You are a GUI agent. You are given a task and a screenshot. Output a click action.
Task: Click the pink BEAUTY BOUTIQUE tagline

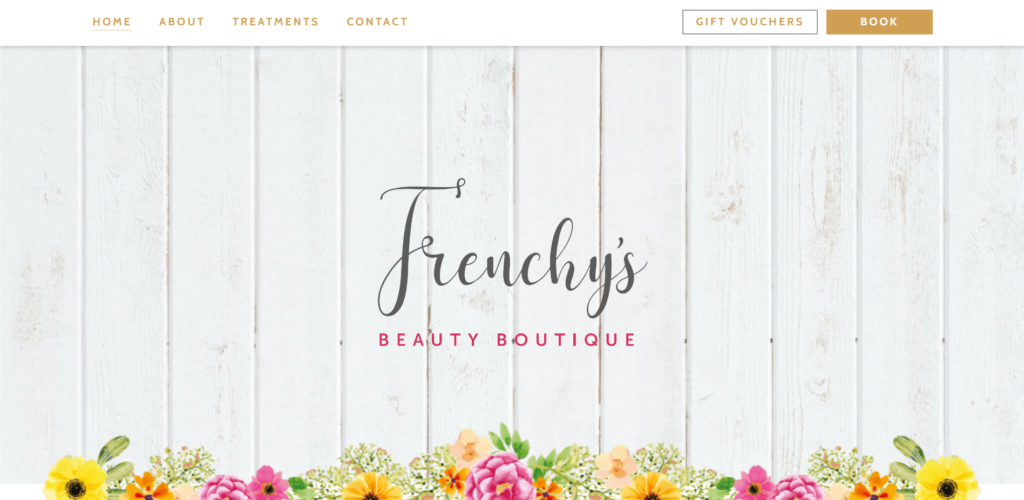(x=507, y=339)
